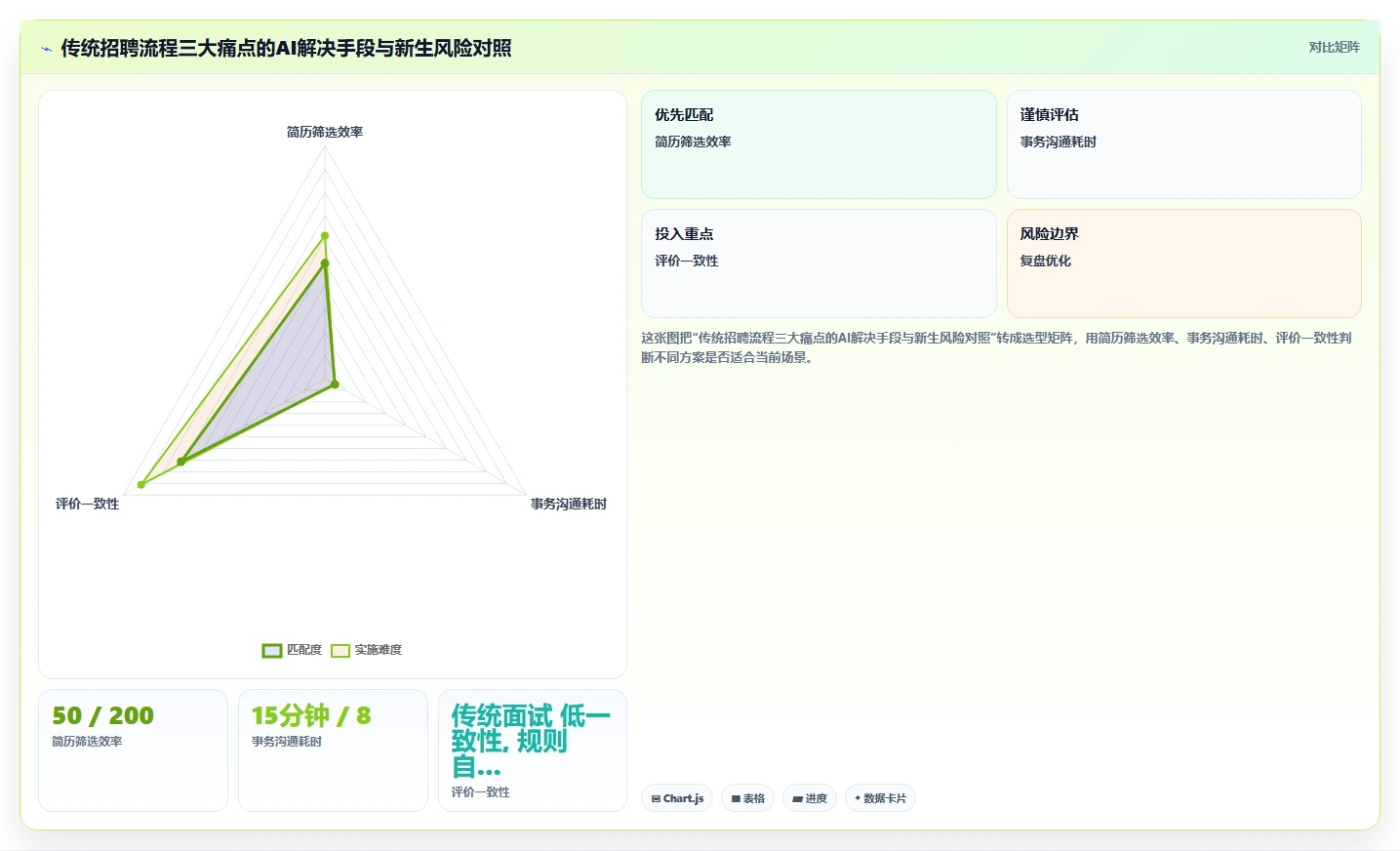Click the 简历筛选效率 radar axis label

pyautogui.click(x=325, y=132)
